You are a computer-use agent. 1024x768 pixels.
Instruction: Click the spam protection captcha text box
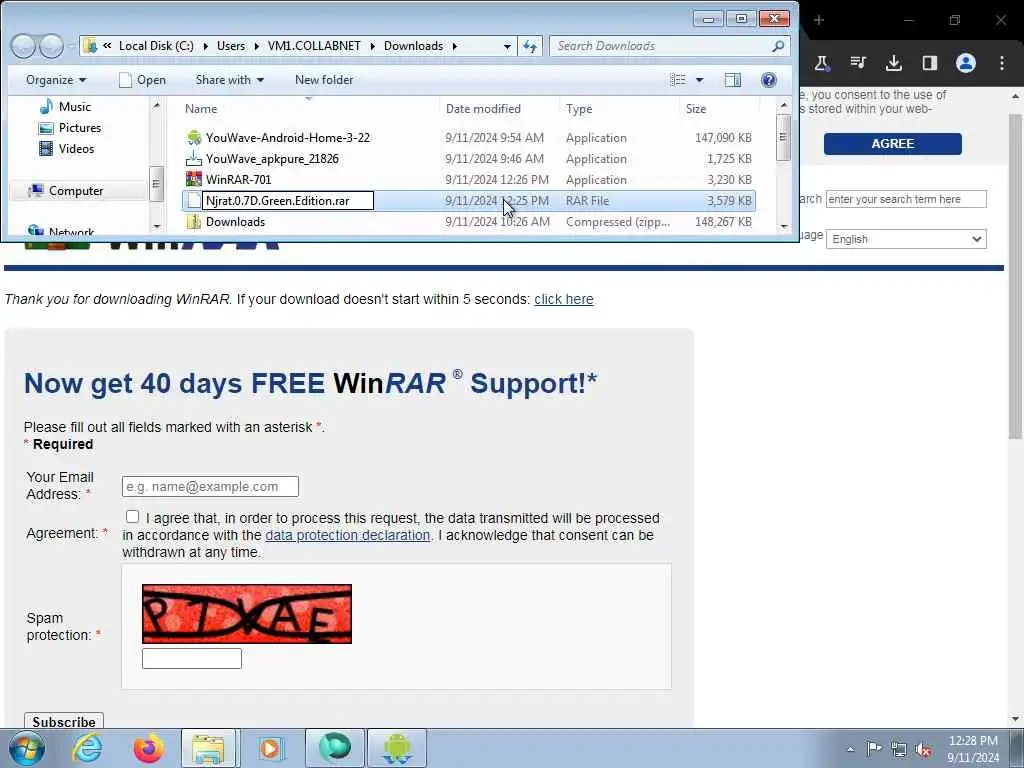[192, 658]
